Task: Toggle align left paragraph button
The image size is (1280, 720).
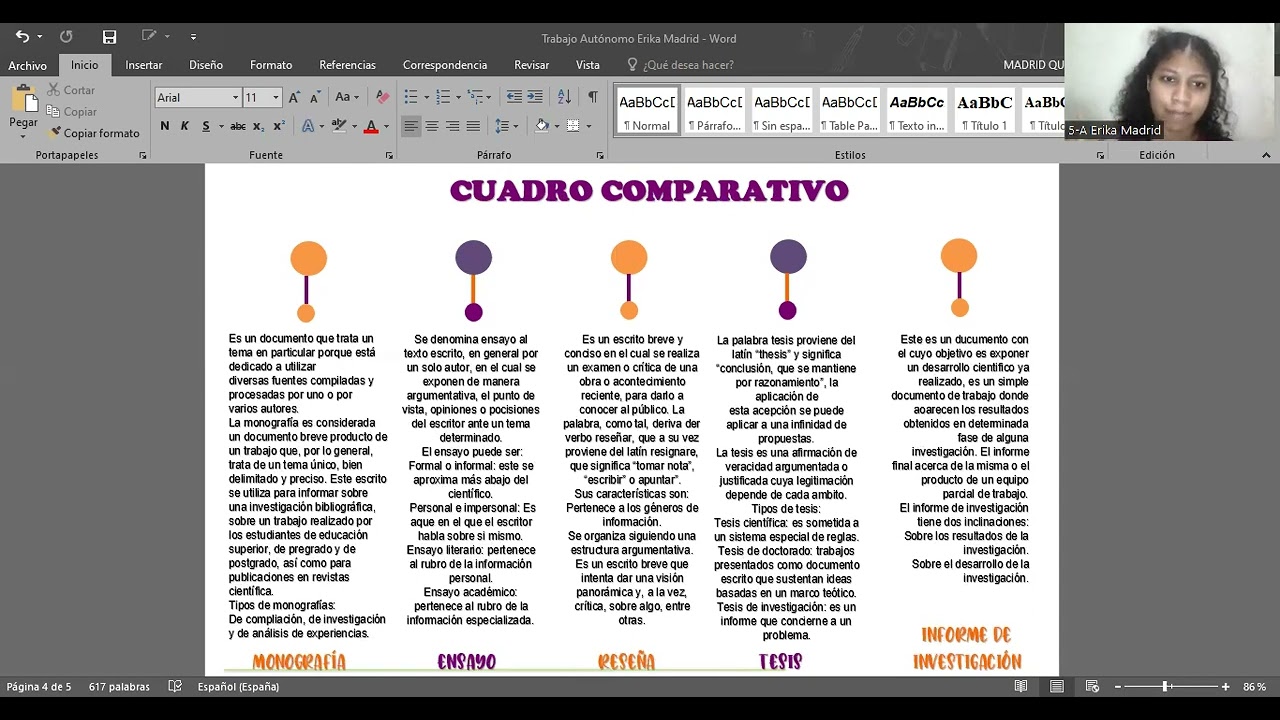Action: click(x=411, y=126)
